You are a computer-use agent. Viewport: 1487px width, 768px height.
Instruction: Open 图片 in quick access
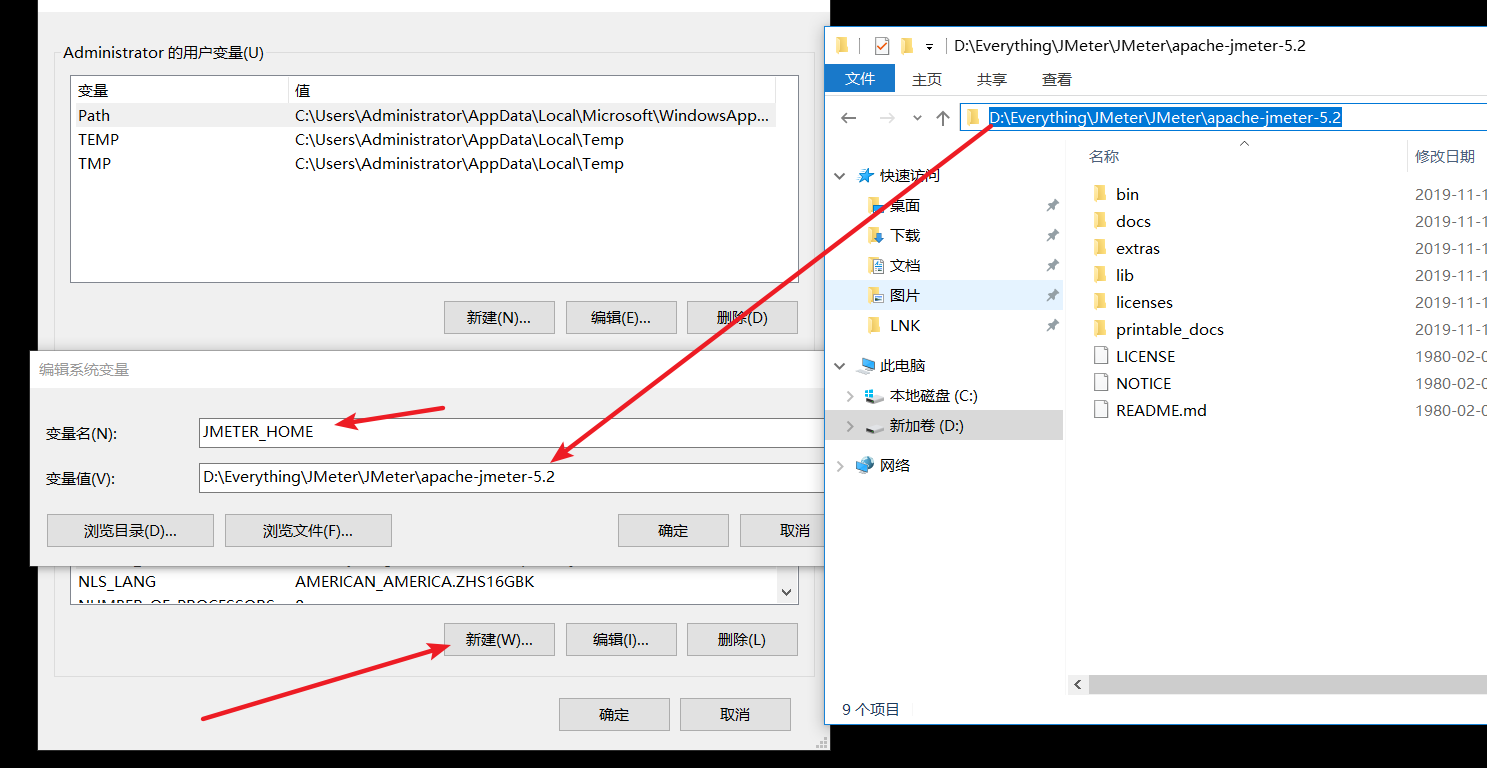pos(904,296)
